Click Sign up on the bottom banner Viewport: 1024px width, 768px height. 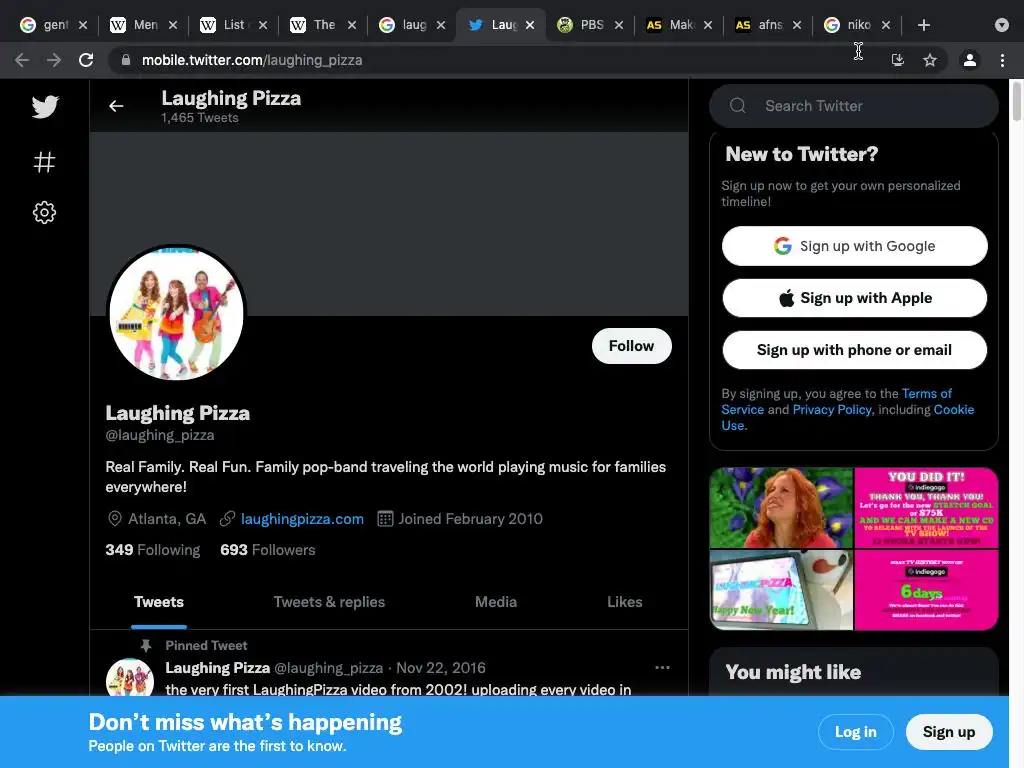pos(949,732)
